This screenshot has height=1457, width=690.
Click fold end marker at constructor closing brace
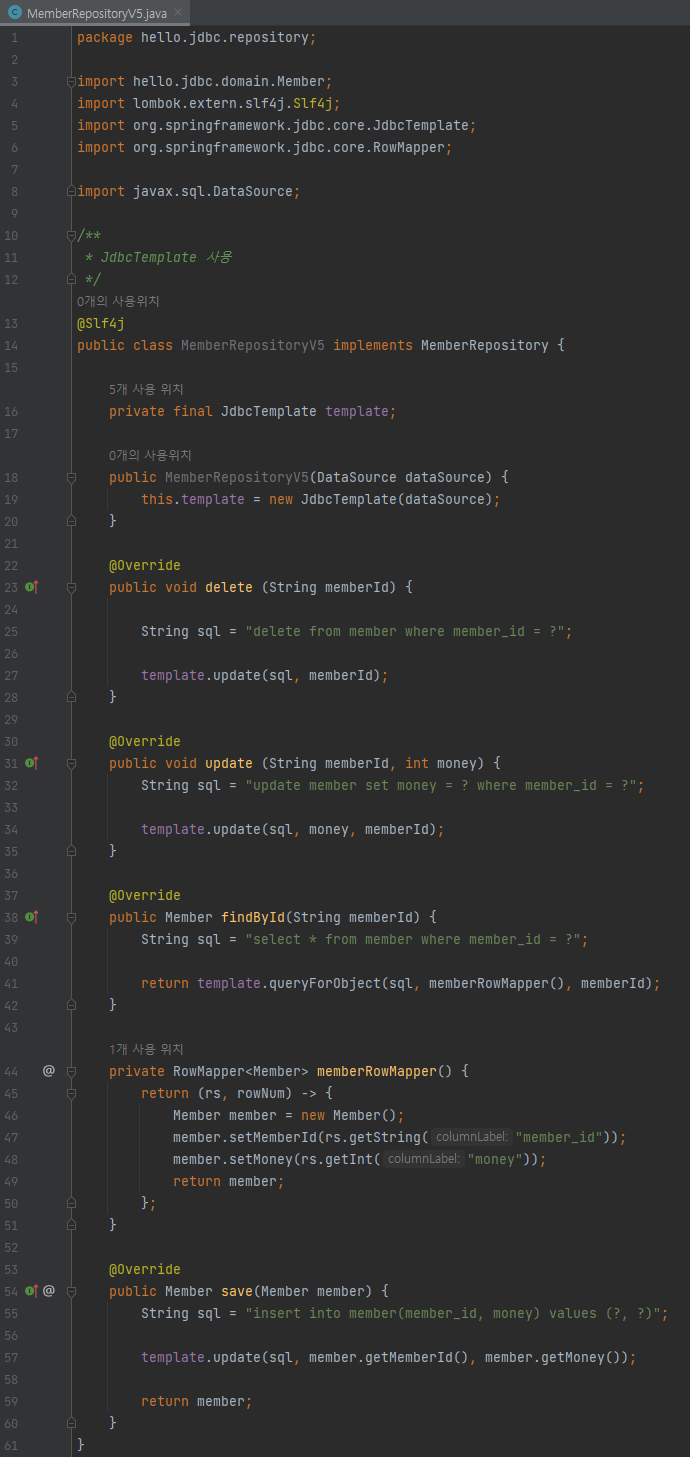[71, 521]
